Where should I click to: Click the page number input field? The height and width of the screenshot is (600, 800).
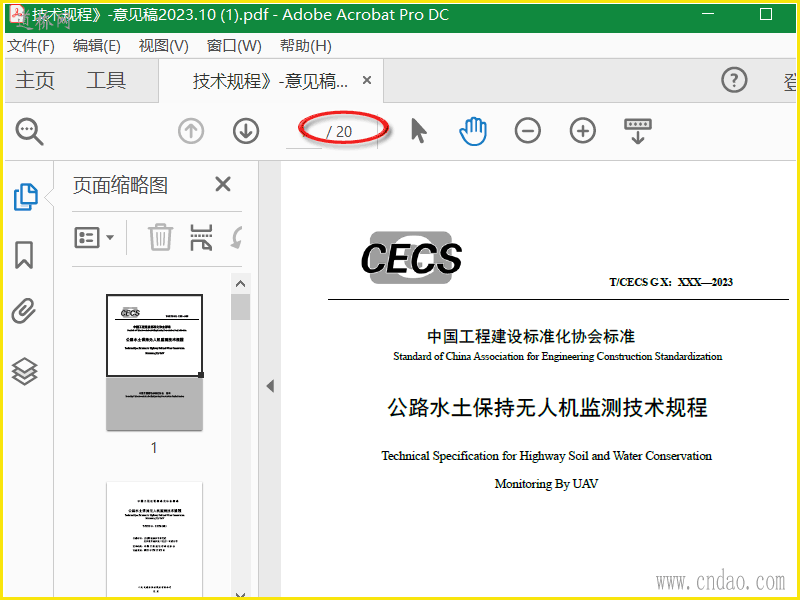coord(304,132)
